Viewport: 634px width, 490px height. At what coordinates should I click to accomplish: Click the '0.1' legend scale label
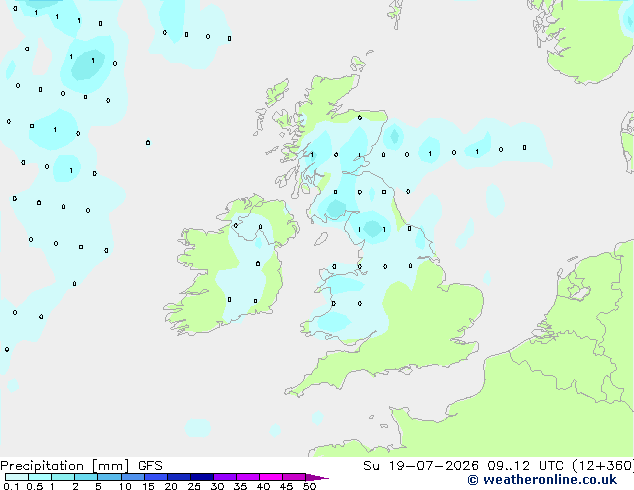click(x=12, y=486)
